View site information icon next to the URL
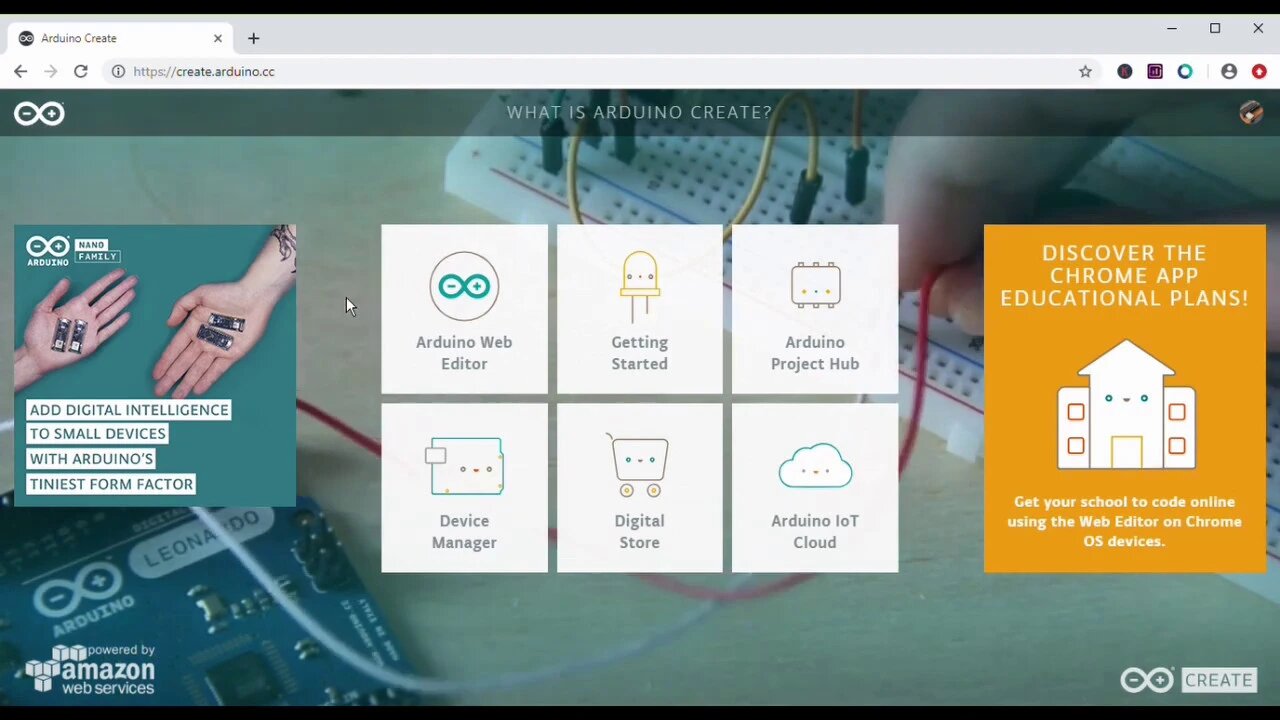Image resolution: width=1280 pixels, height=720 pixels. [118, 71]
